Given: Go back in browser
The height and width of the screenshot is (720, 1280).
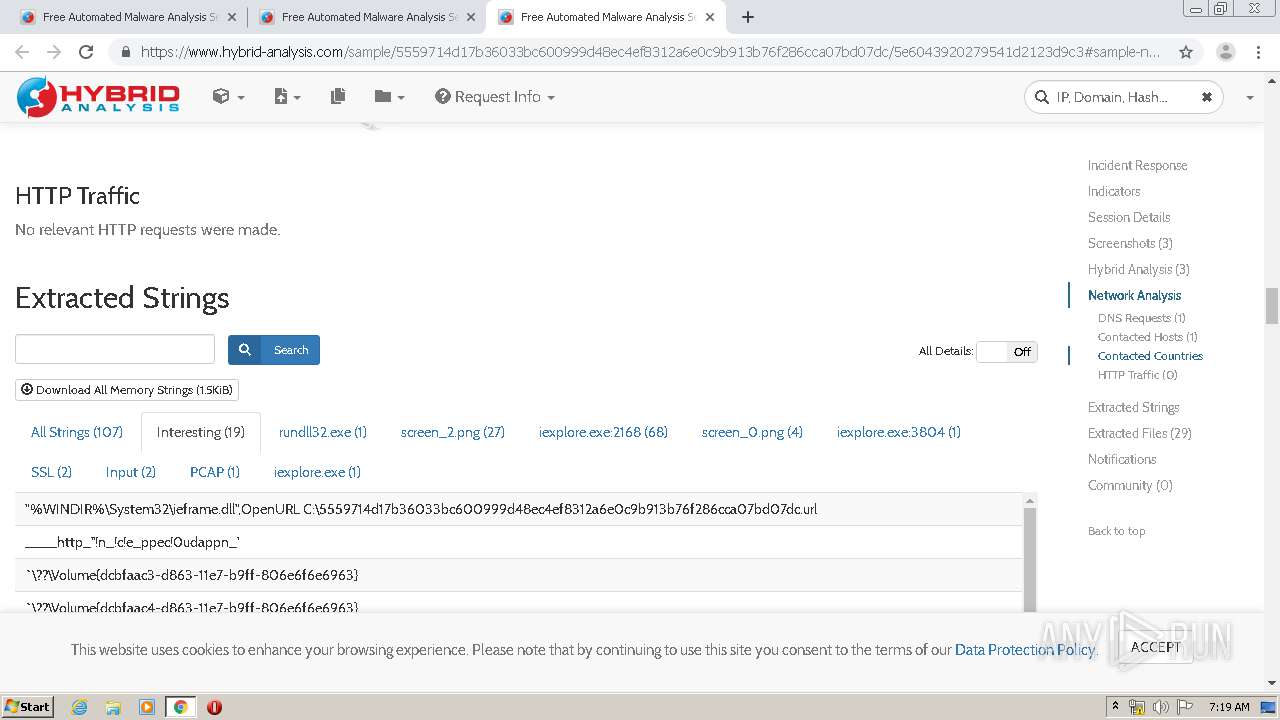Looking at the screenshot, I should pyautogui.click(x=22, y=52).
